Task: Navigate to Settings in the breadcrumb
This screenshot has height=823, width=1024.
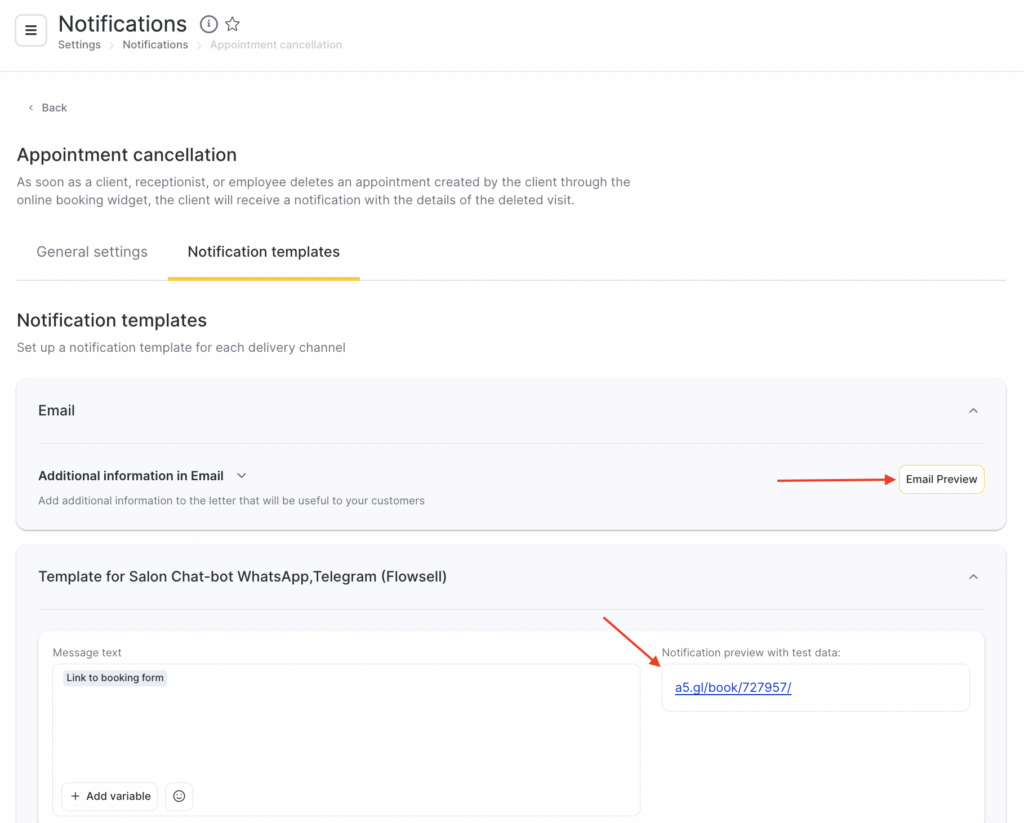Action: (x=79, y=45)
